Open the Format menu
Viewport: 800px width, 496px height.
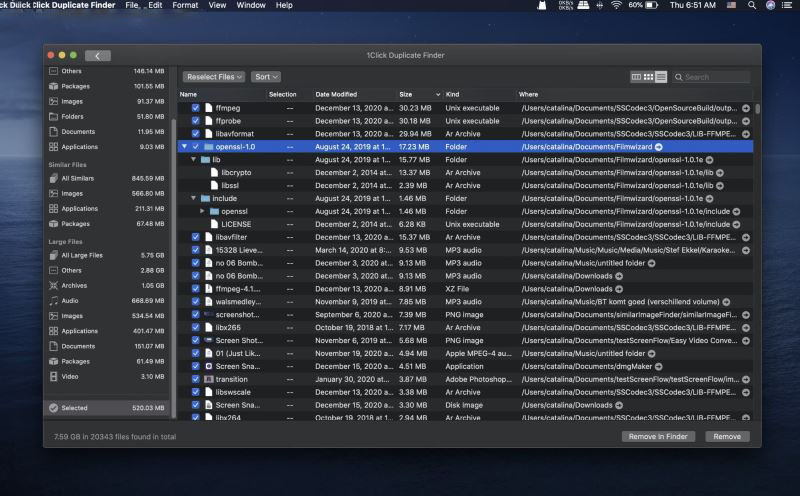pyautogui.click(x=185, y=5)
